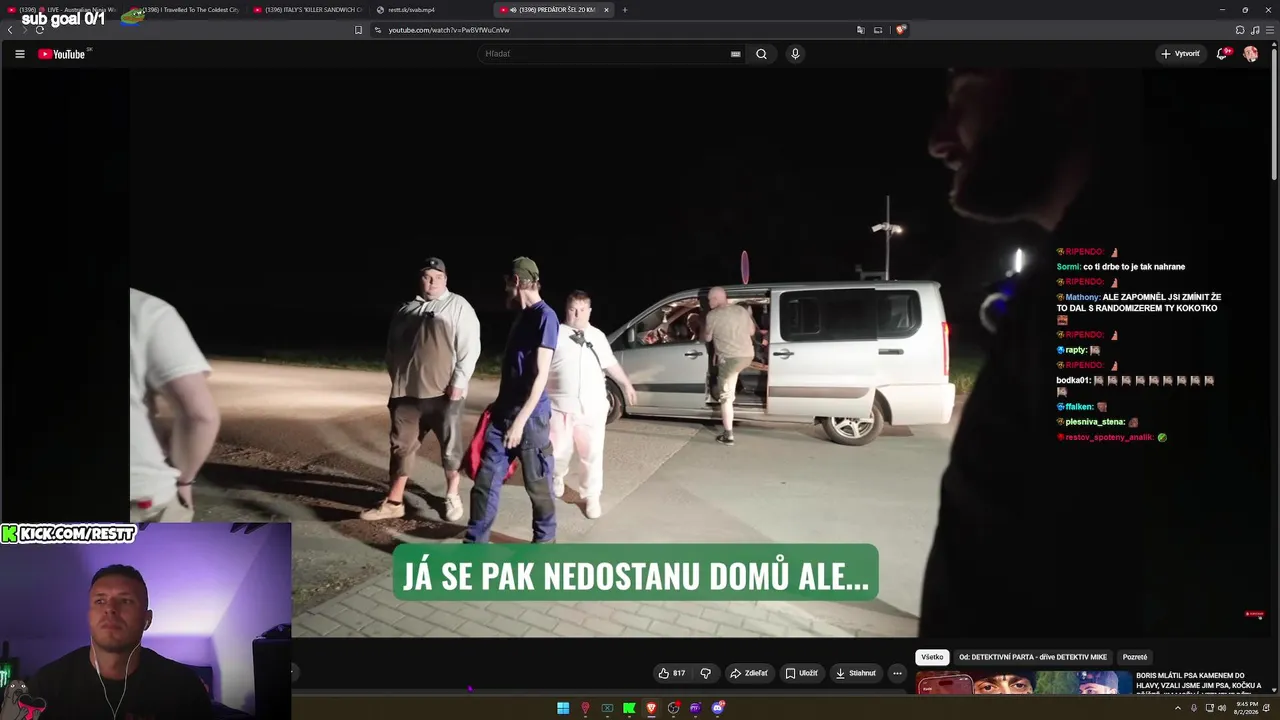Select the Všetko filter chip
Image resolution: width=1280 pixels, height=720 pixels.
(932, 657)
